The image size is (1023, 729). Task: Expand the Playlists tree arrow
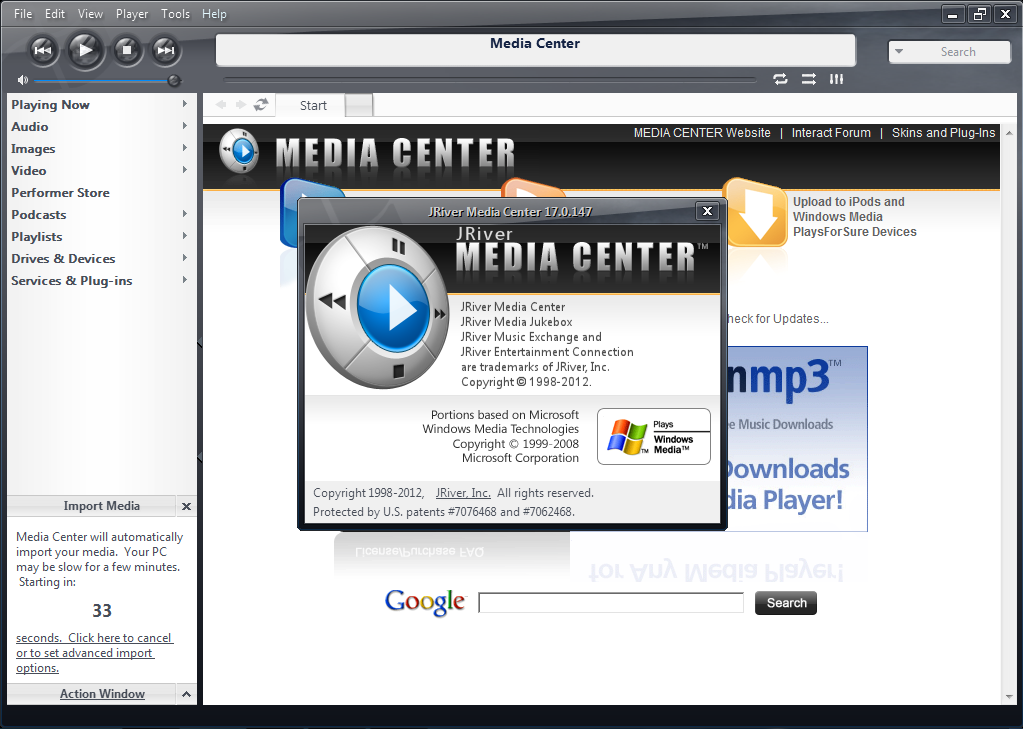pyautogui.click(x=185, y=236)
